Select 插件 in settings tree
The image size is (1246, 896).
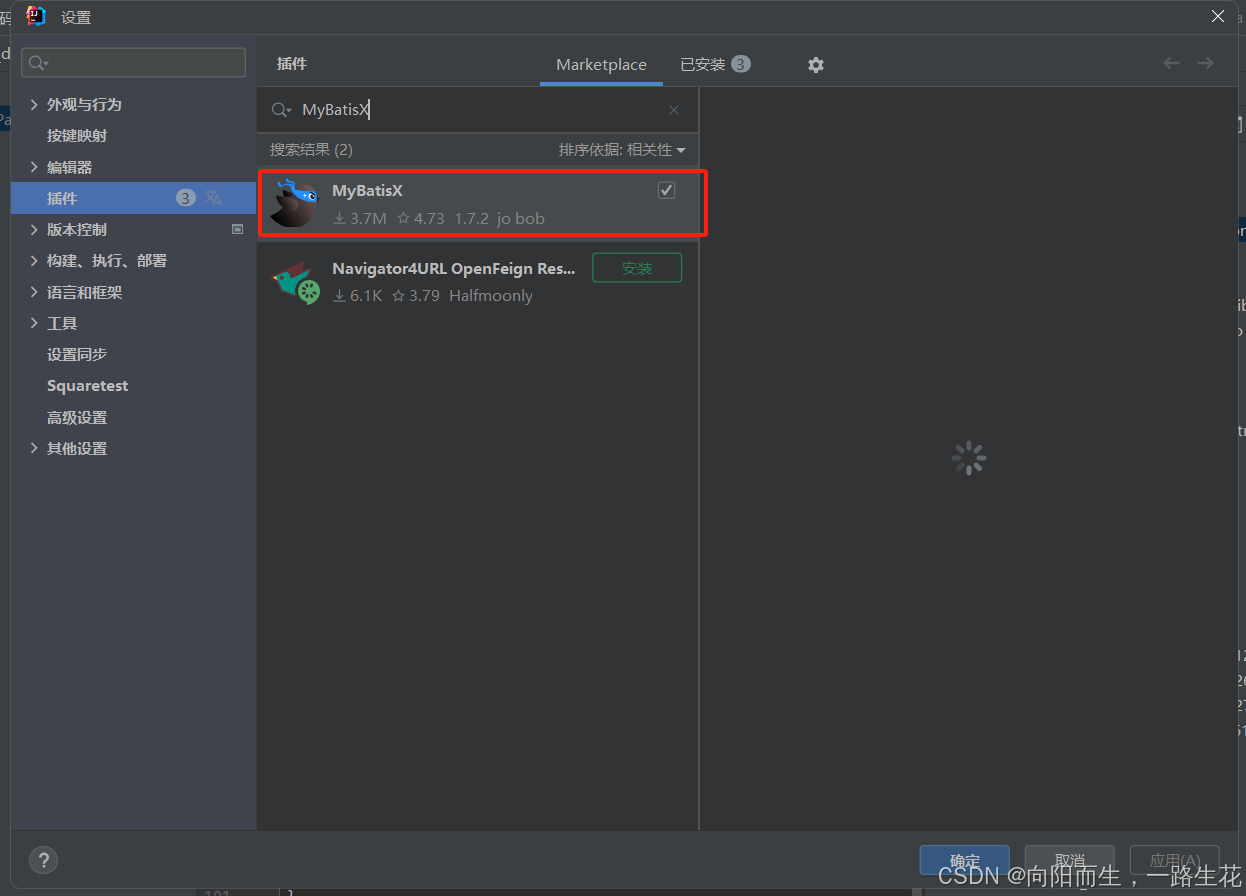(x=133, y=198)
